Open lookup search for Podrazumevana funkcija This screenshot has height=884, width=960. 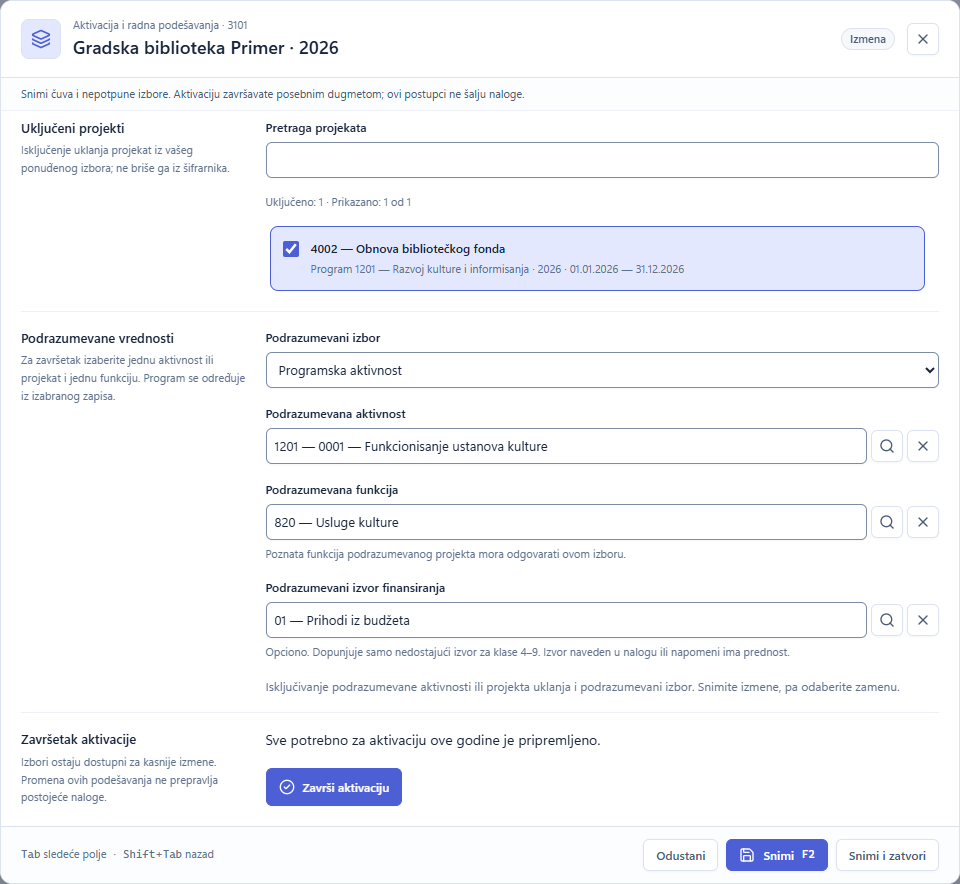[887, 522]
